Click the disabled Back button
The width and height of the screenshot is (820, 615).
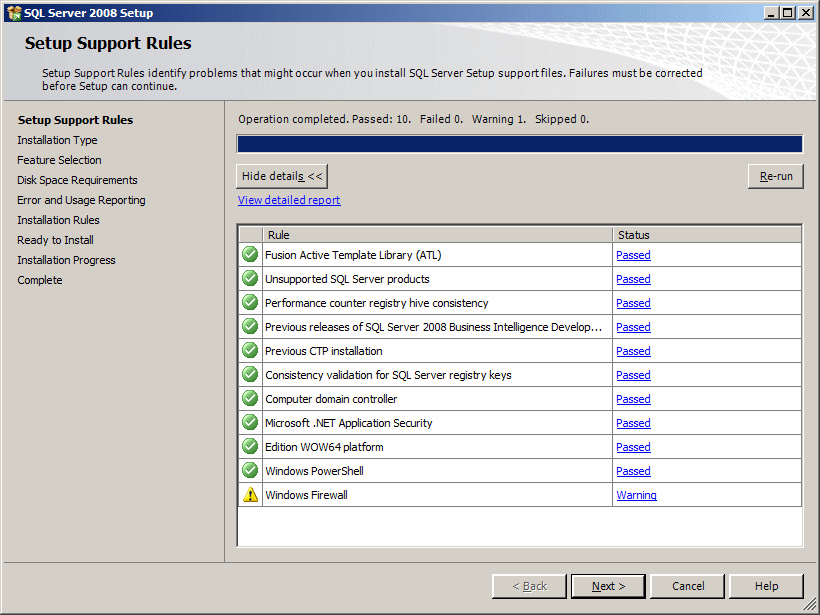pyautogui.click(x=529, y=586)
